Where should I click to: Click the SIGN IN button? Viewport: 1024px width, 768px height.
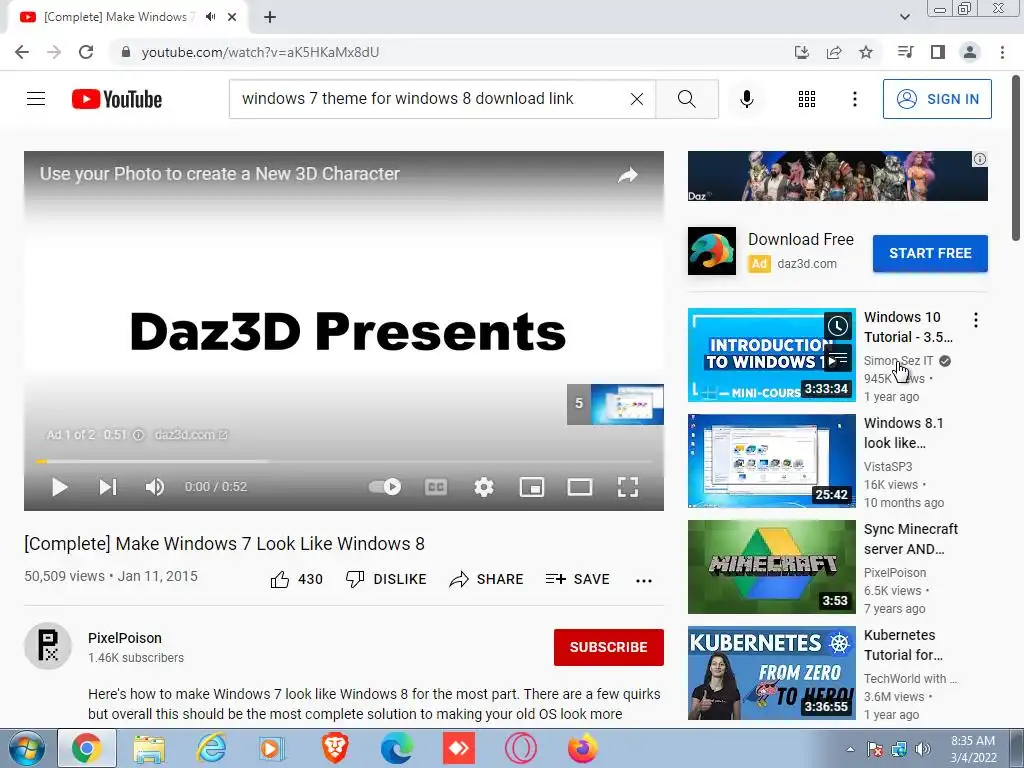coord(937,99)
